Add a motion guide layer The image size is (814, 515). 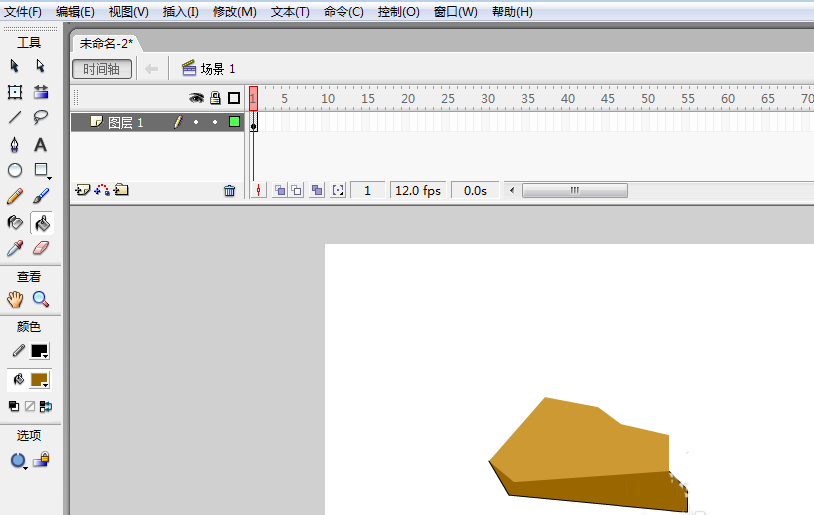(102, 190)
